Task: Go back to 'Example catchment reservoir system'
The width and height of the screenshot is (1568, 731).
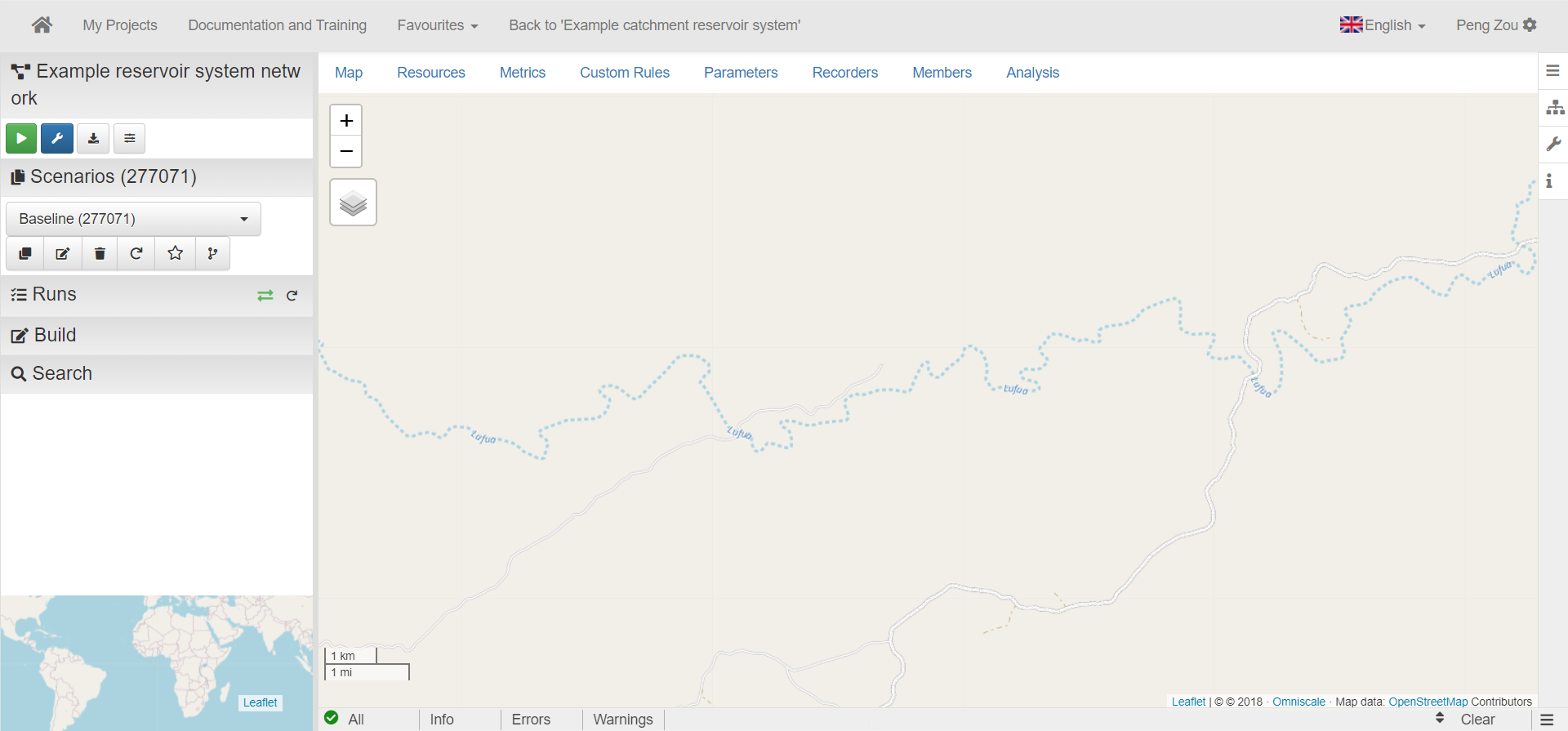Action: coord(654,25)
